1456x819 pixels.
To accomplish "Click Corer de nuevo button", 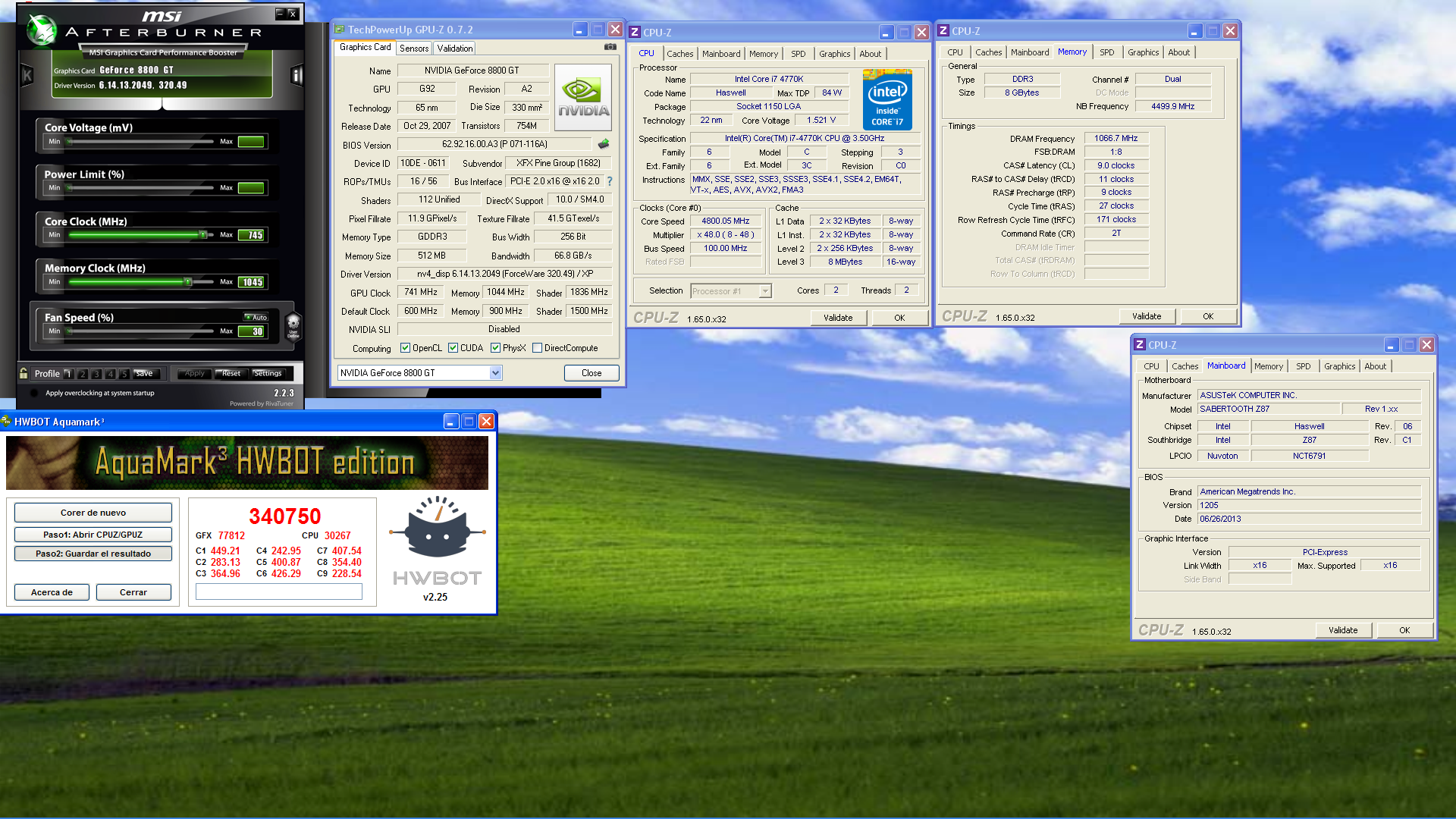I will click(93, 513).
